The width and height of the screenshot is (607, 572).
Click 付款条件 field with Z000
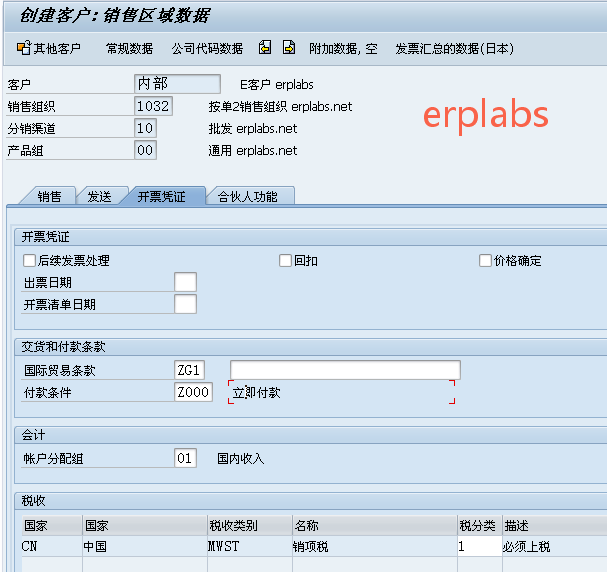coord(194,392)
